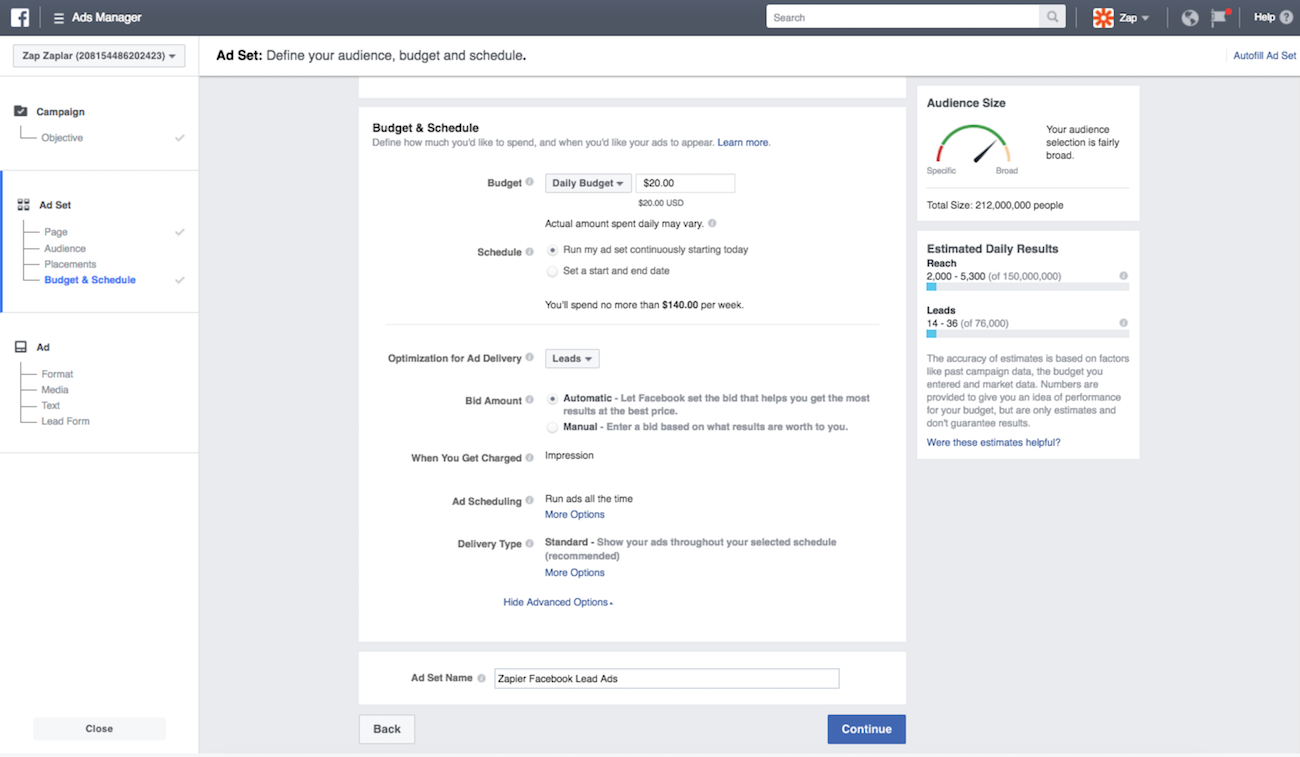
Task: Open the Zap account menu arrow in top bar
Action: click(x=1145, y=18)
